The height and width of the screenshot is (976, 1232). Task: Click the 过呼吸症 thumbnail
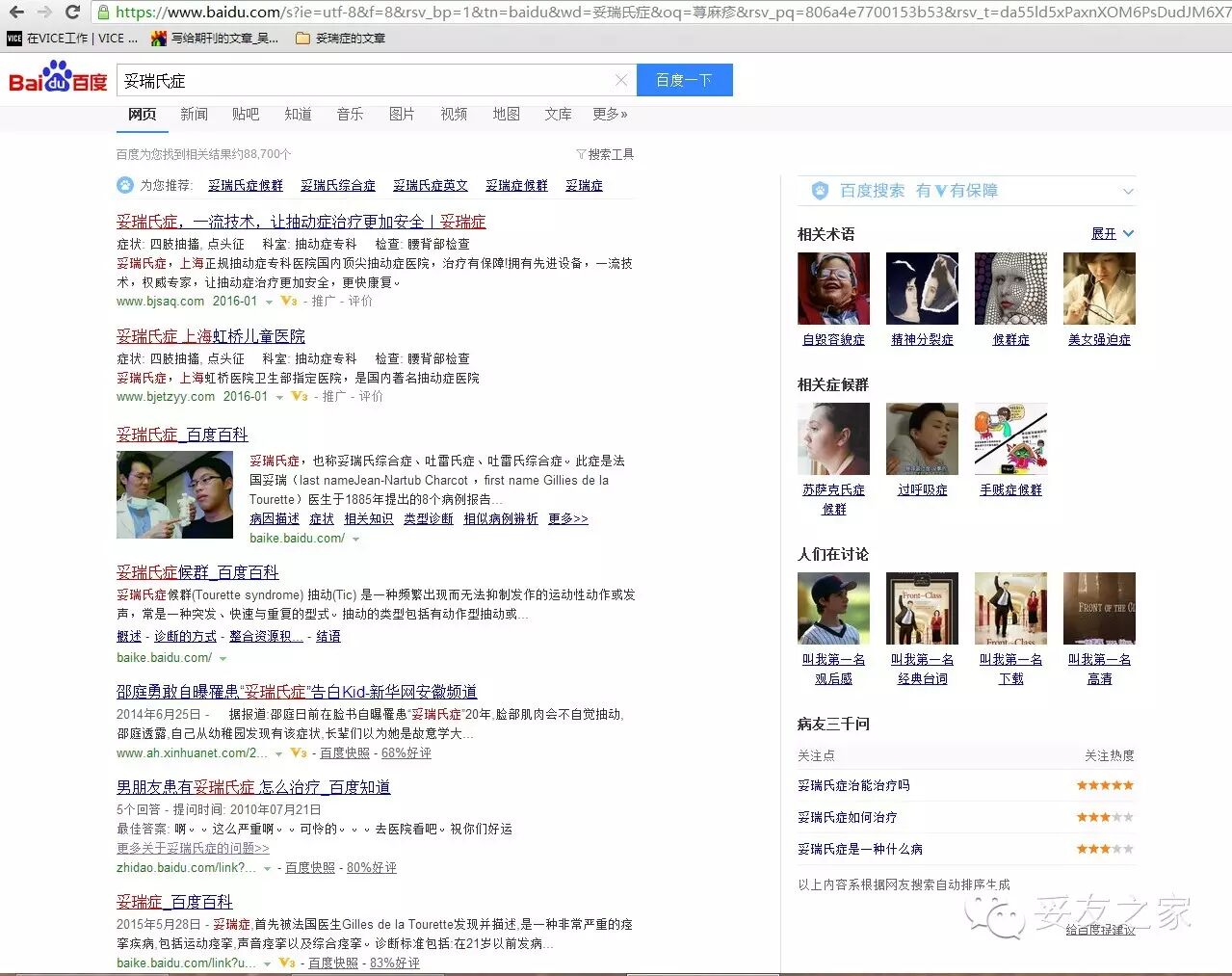tap(923, 438)
